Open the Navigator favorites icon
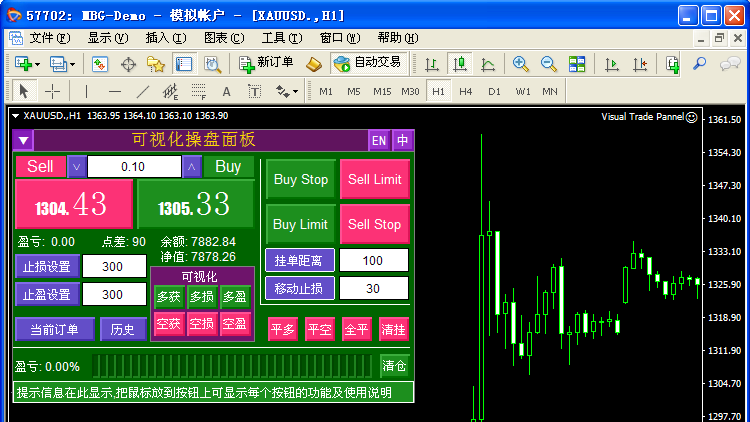750x422 pixels. coord(156,64)
